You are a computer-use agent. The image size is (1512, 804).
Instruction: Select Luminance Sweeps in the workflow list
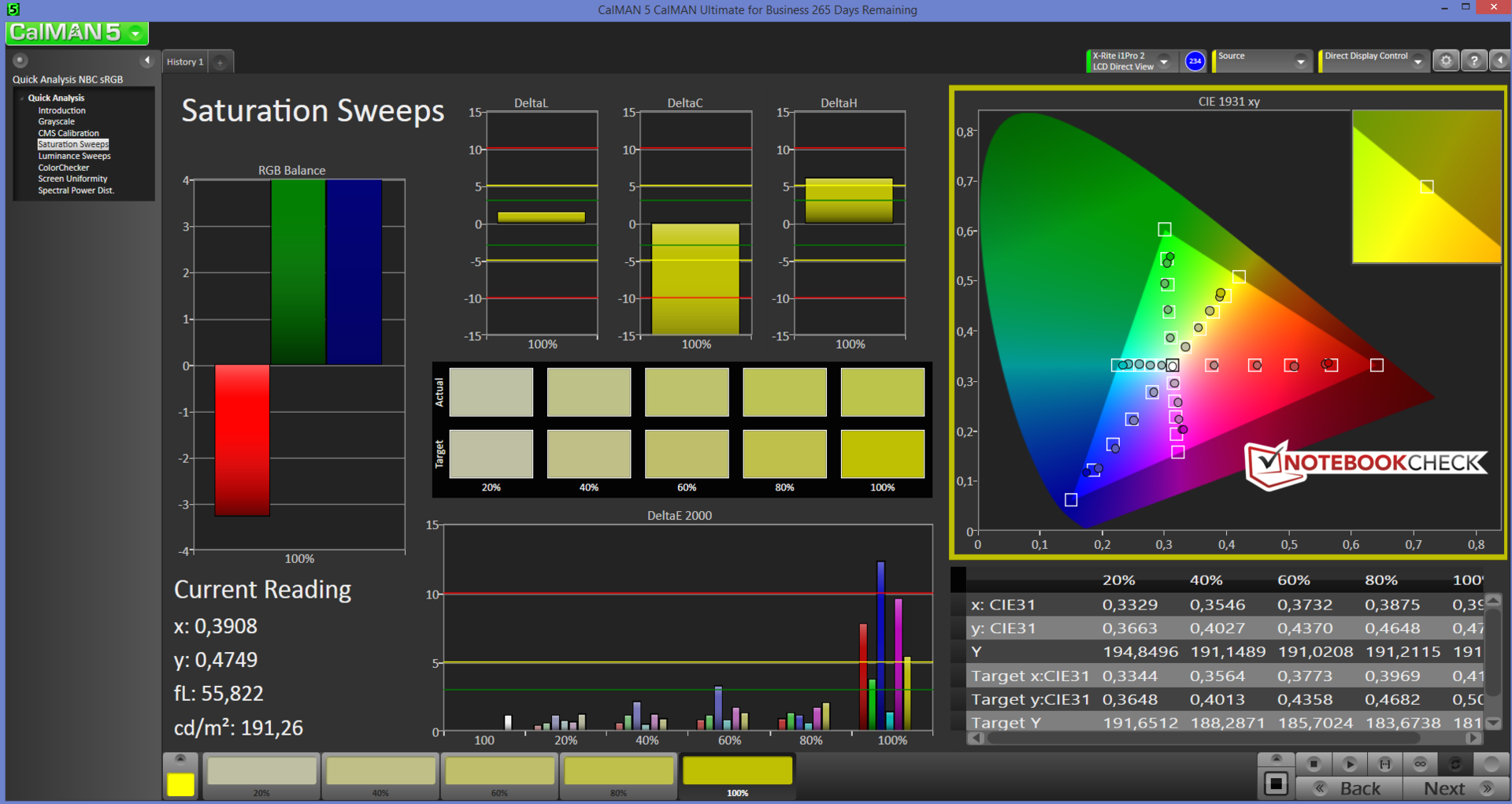[x=74, y=156]
